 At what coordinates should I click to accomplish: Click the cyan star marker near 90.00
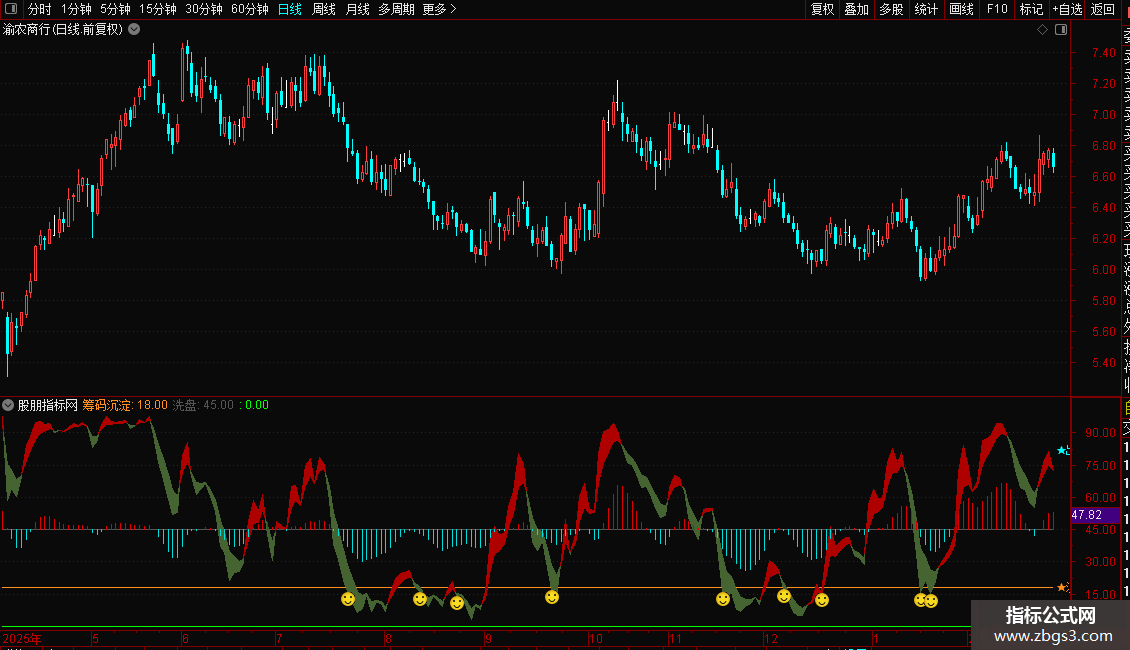coord(1062,450)
